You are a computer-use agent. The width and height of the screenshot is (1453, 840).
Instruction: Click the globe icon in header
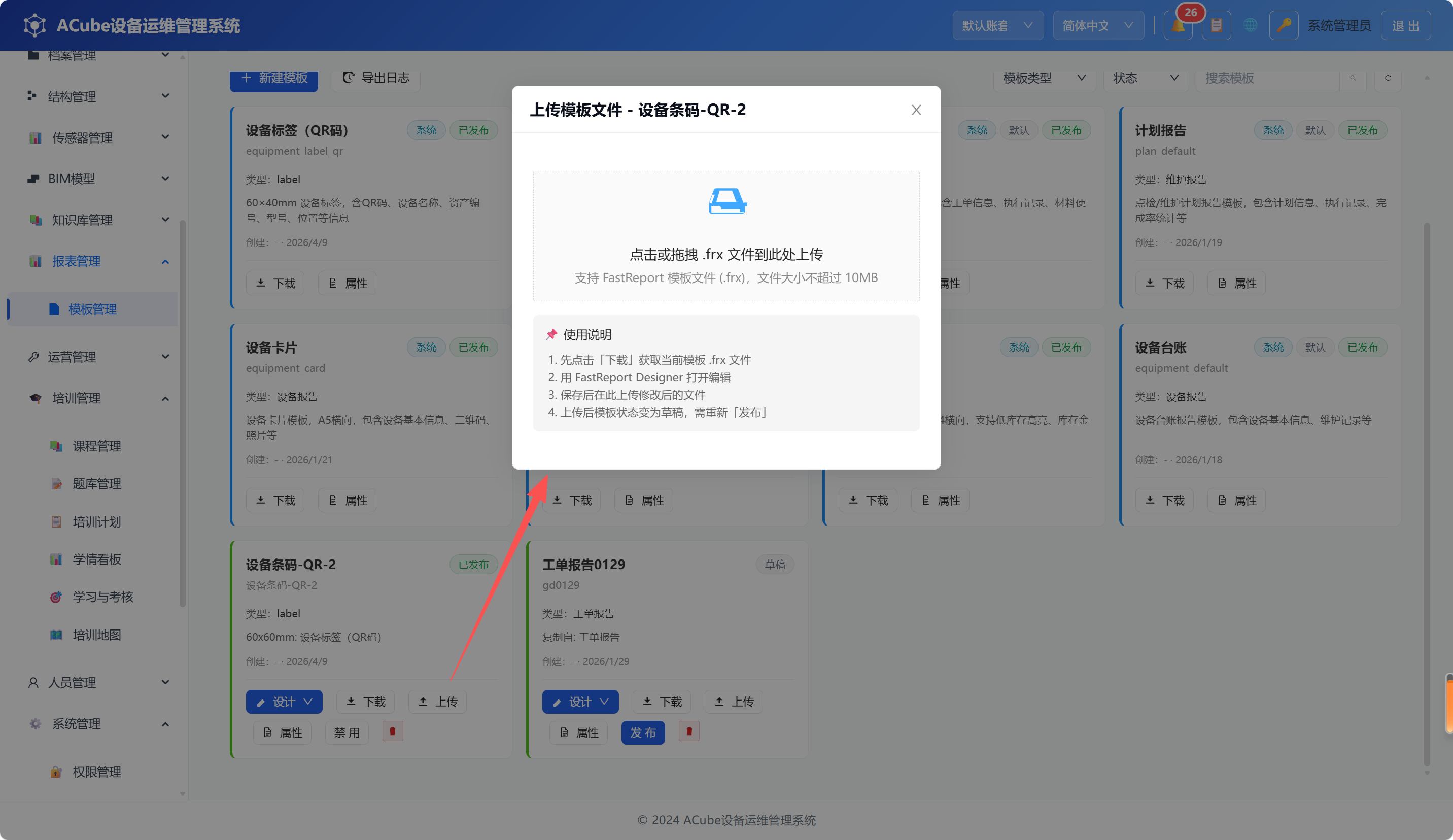[x=1250, y=25]
